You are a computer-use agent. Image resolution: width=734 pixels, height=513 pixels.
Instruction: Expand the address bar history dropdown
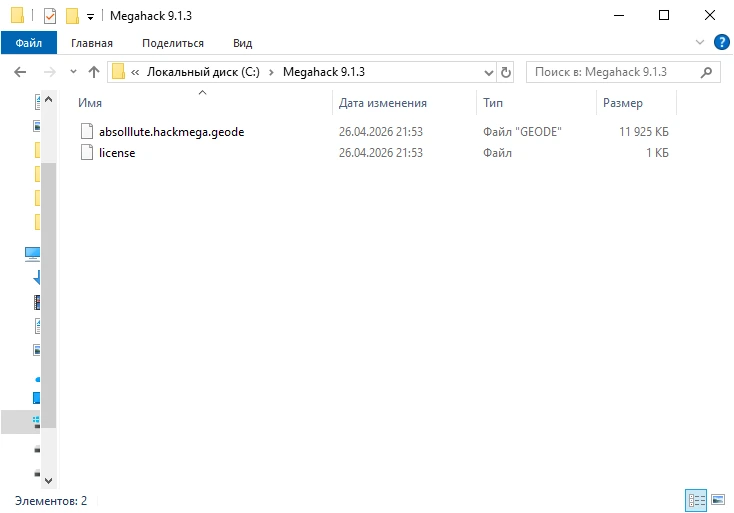(488, 73)
